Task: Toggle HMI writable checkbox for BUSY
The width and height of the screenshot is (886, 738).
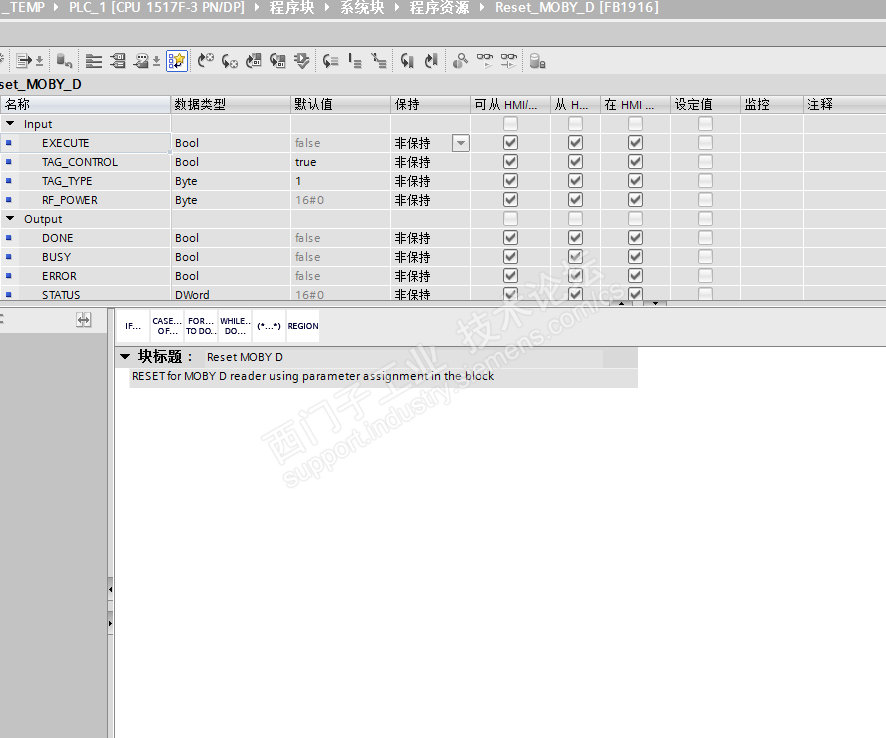Action: (x=575, y=257)
